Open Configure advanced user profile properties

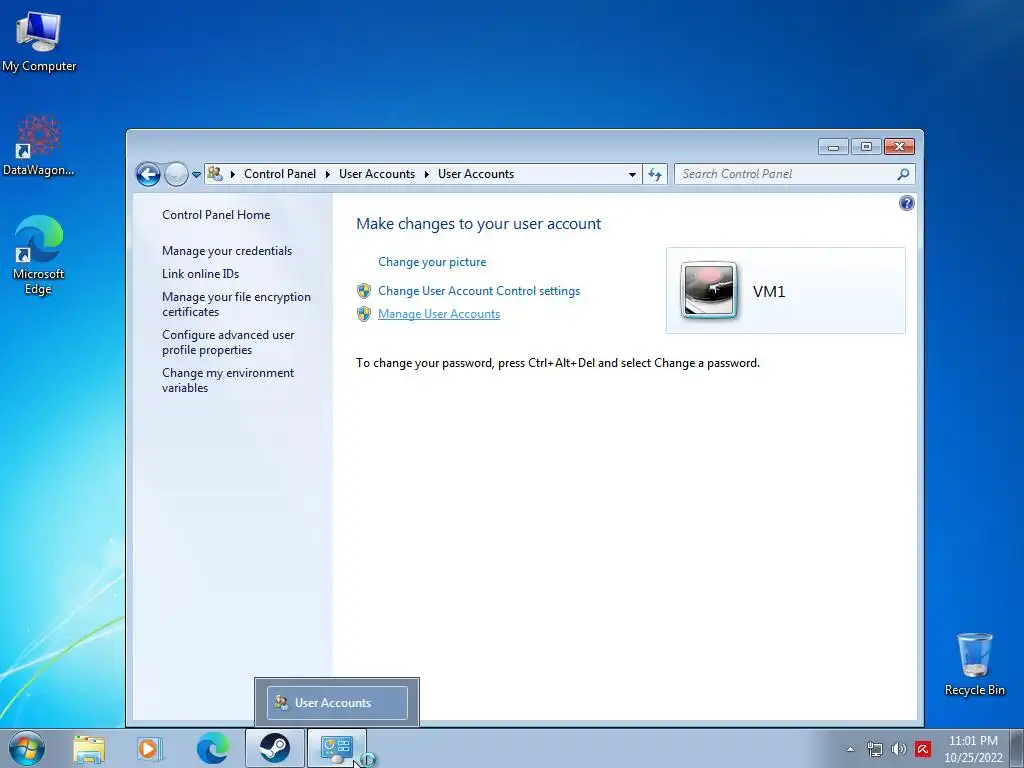coord(228,342)
